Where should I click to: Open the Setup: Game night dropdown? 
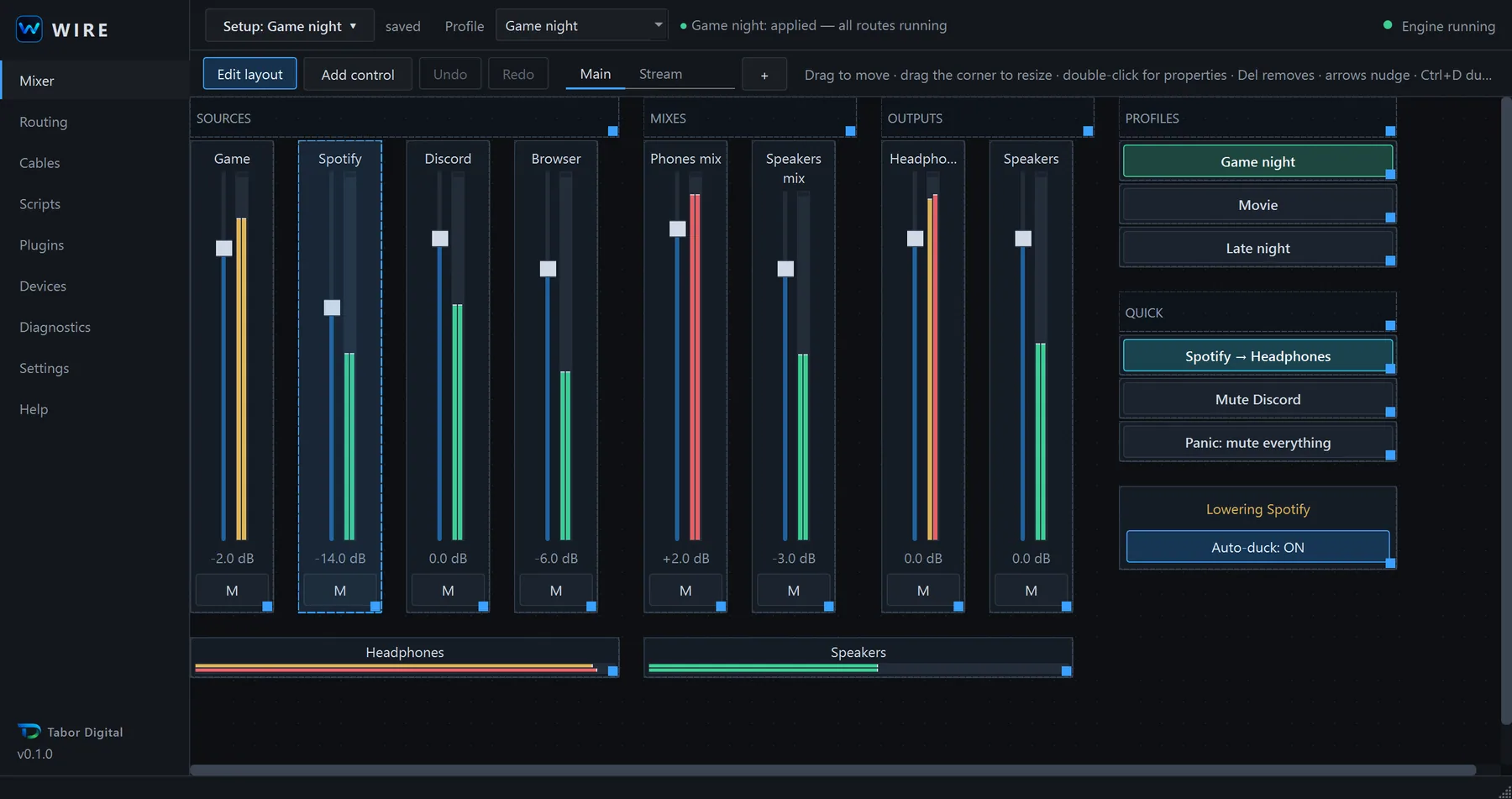point(290,26)
